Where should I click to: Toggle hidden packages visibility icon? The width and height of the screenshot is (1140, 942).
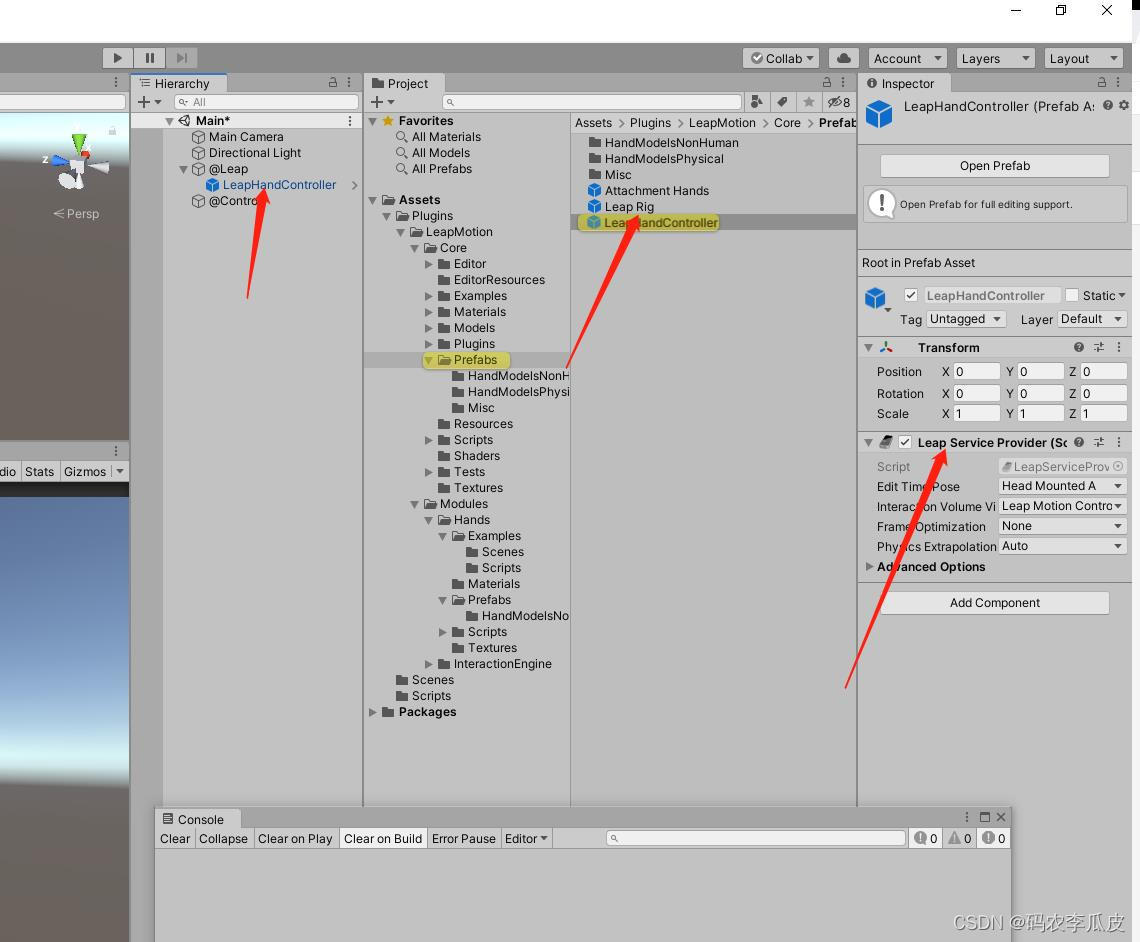pos(838,102)
